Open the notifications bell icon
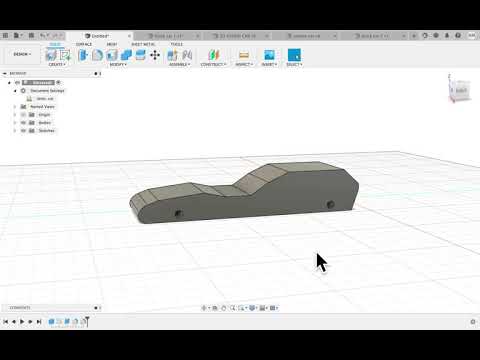The height and width of the screenshot is (360, 480). (x=447, y=35)
